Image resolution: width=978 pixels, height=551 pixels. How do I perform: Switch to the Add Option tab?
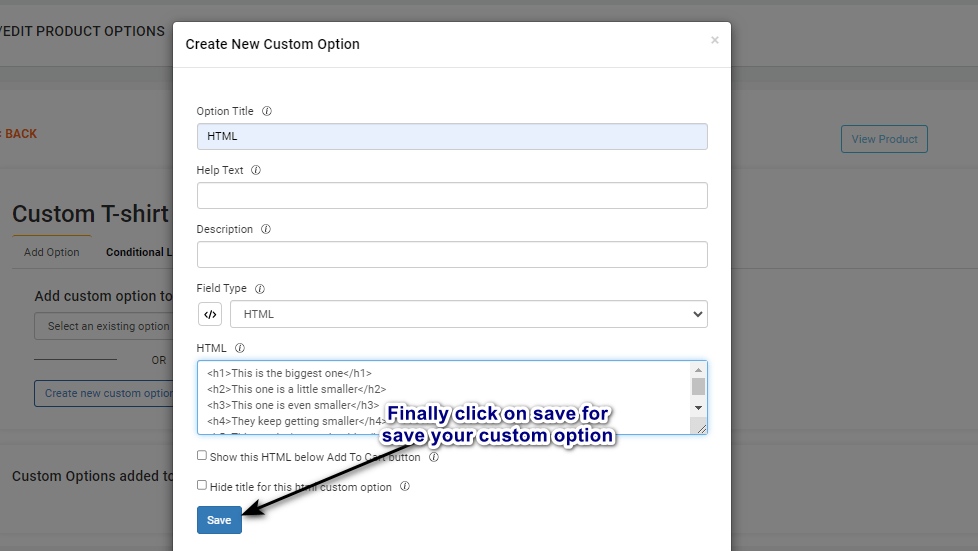(x=52, y=252)
